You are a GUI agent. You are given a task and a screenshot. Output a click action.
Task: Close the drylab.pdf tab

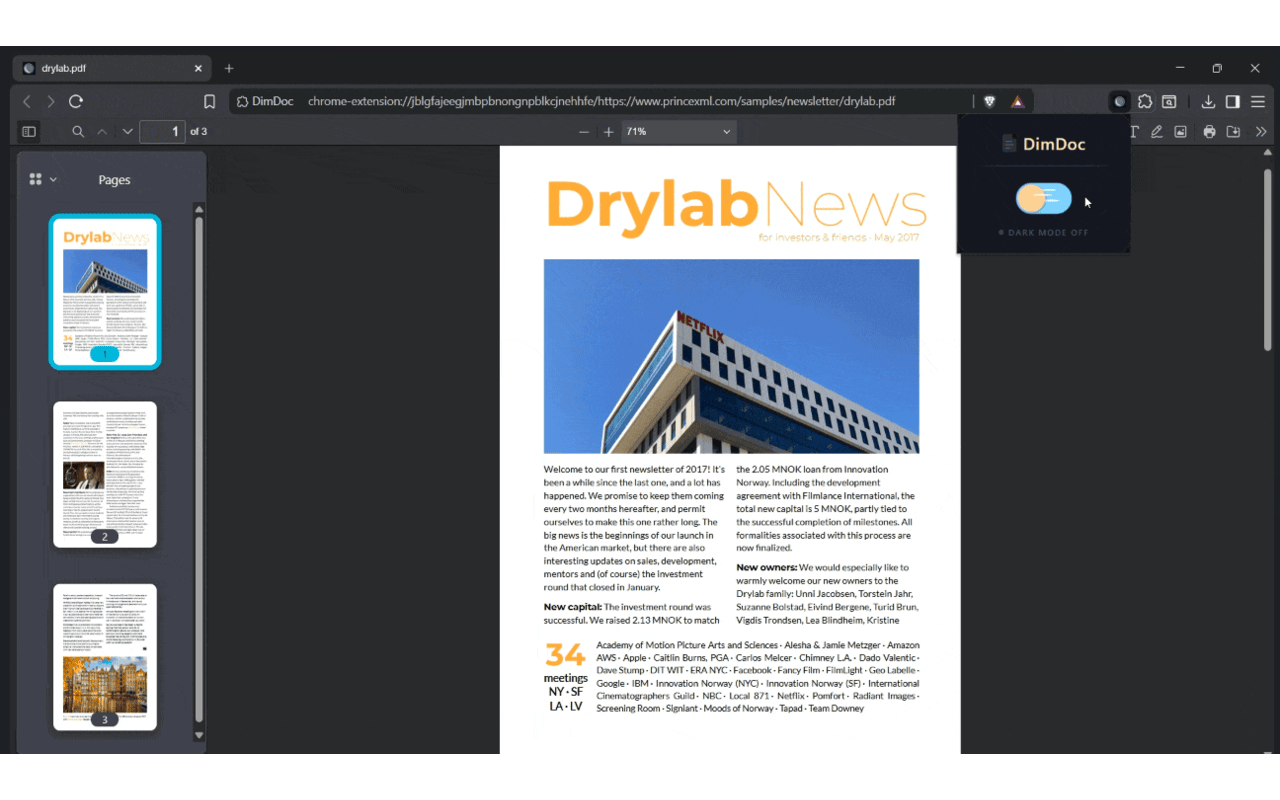[x=198, y=68]
